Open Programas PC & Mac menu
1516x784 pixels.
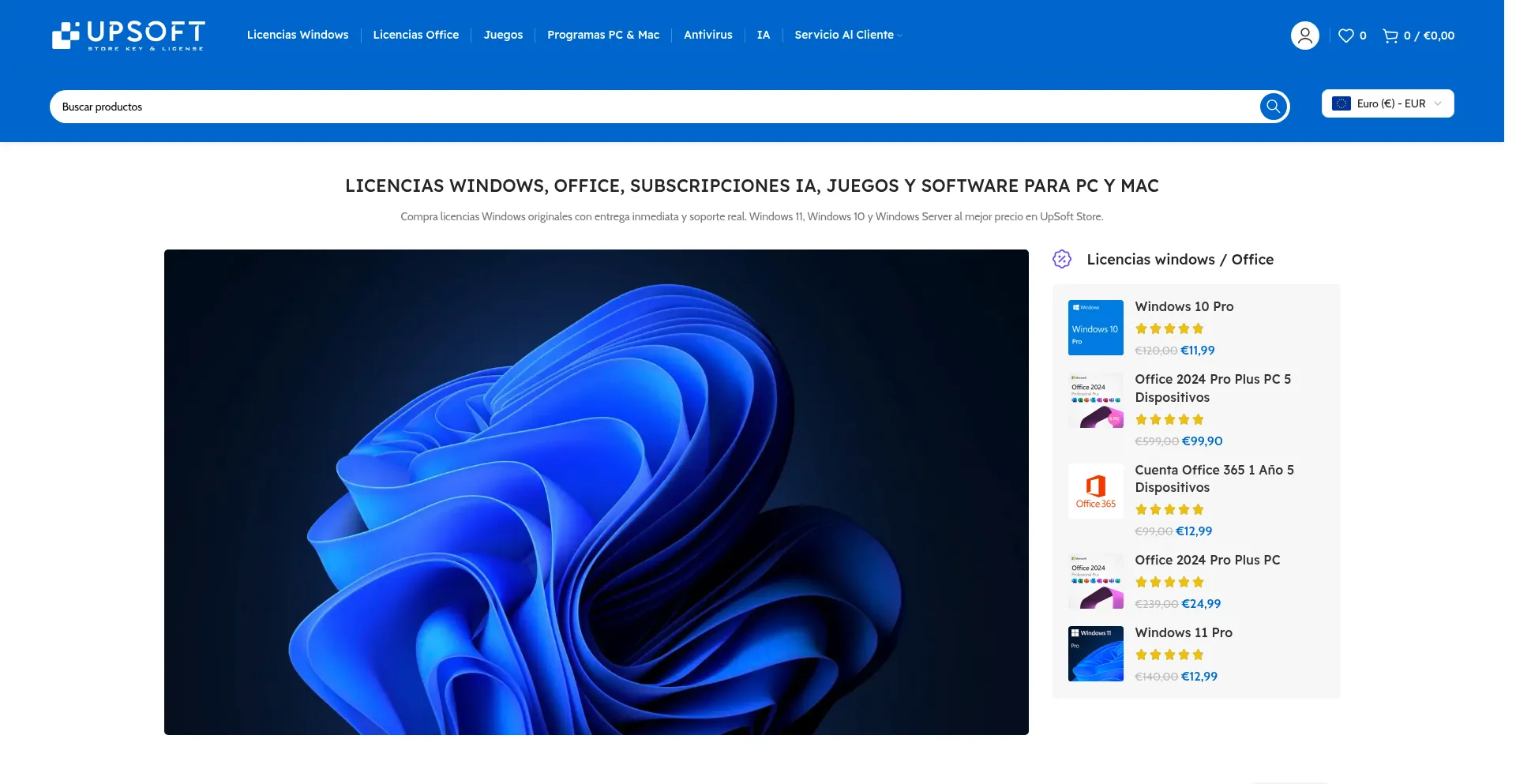pos(603,35)
